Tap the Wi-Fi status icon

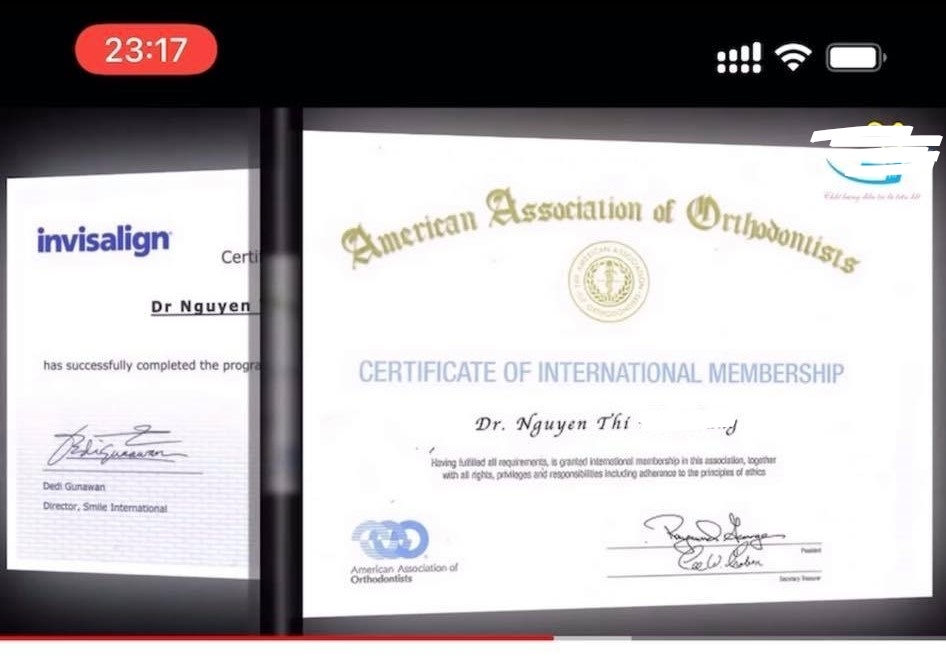pos(793,57)
